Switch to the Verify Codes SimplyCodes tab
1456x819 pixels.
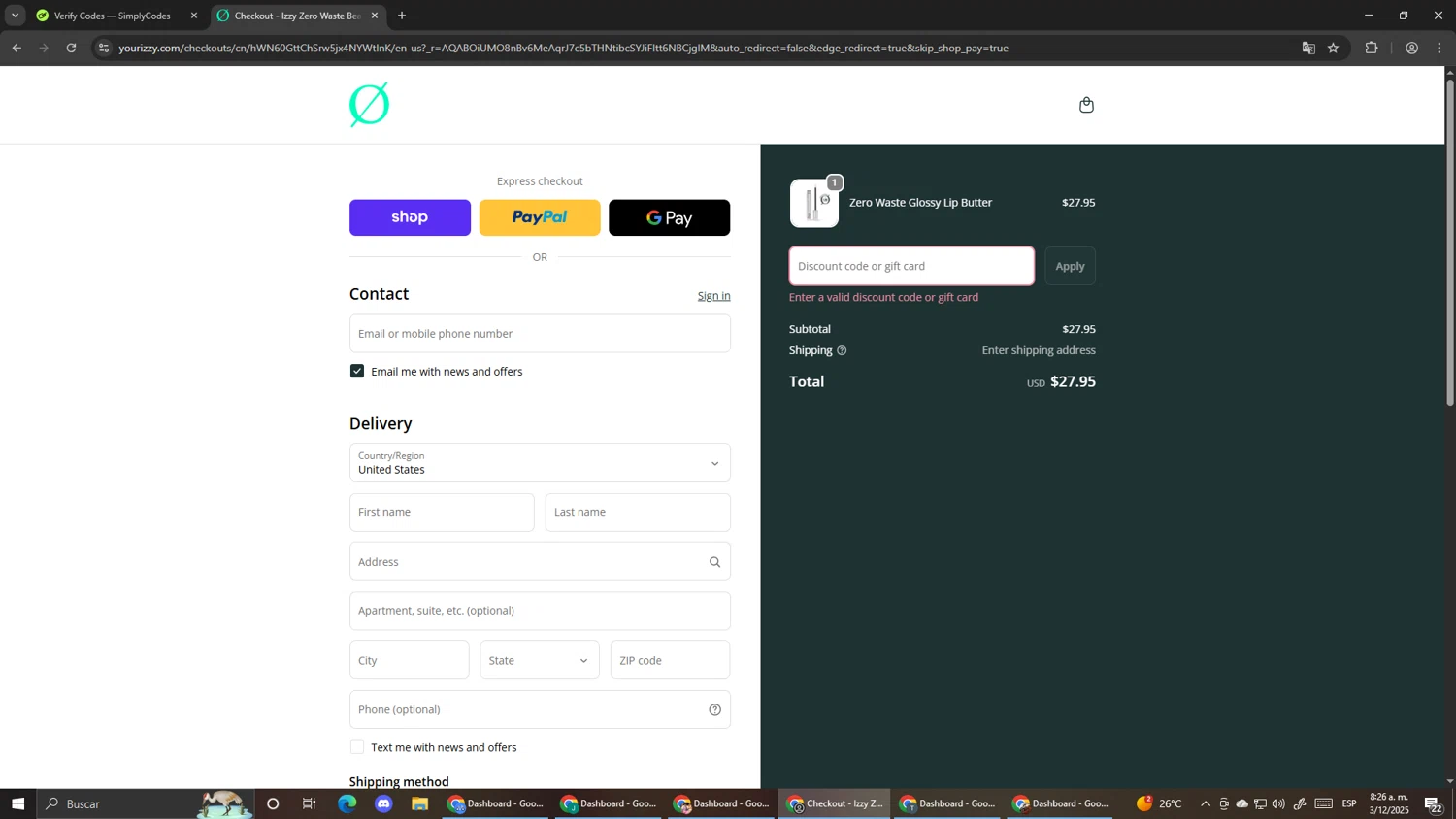[x=112, y=16]
